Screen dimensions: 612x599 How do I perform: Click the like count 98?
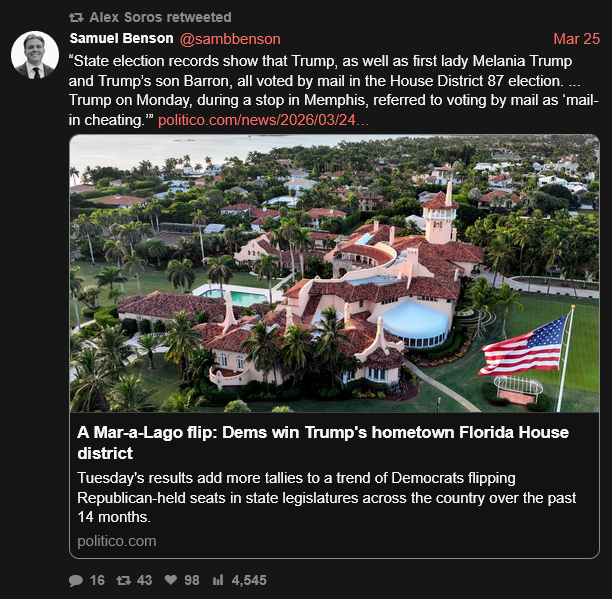coord(192,580)
